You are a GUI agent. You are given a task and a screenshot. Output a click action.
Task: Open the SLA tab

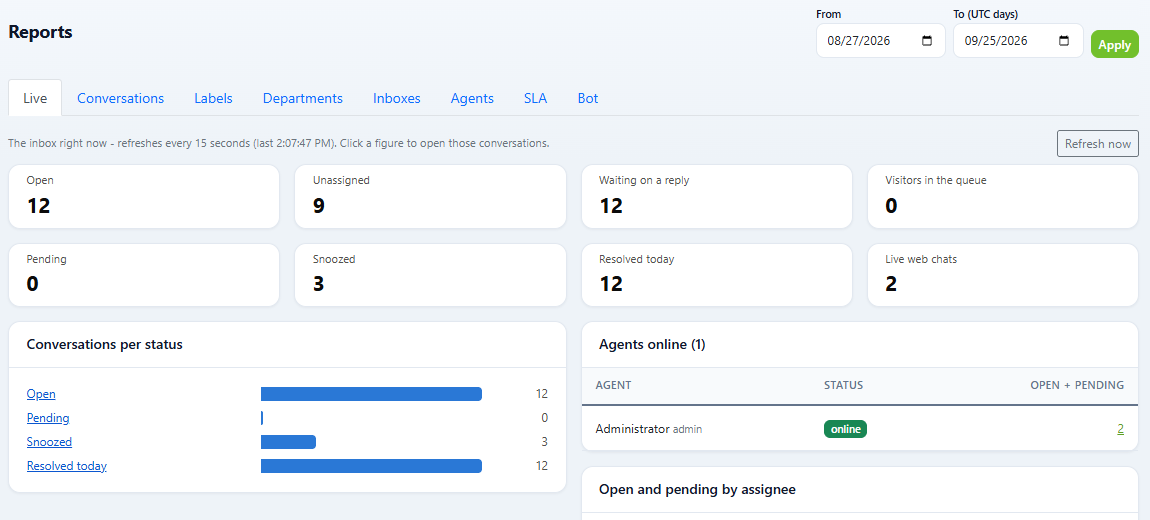(535, 98)
